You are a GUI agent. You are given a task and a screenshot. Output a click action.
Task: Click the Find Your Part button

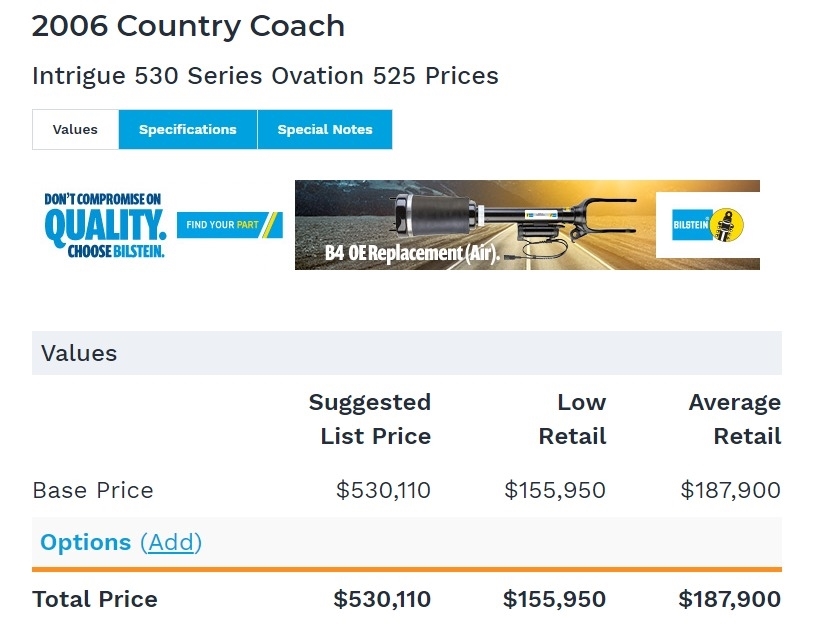(x=229, y=225)
